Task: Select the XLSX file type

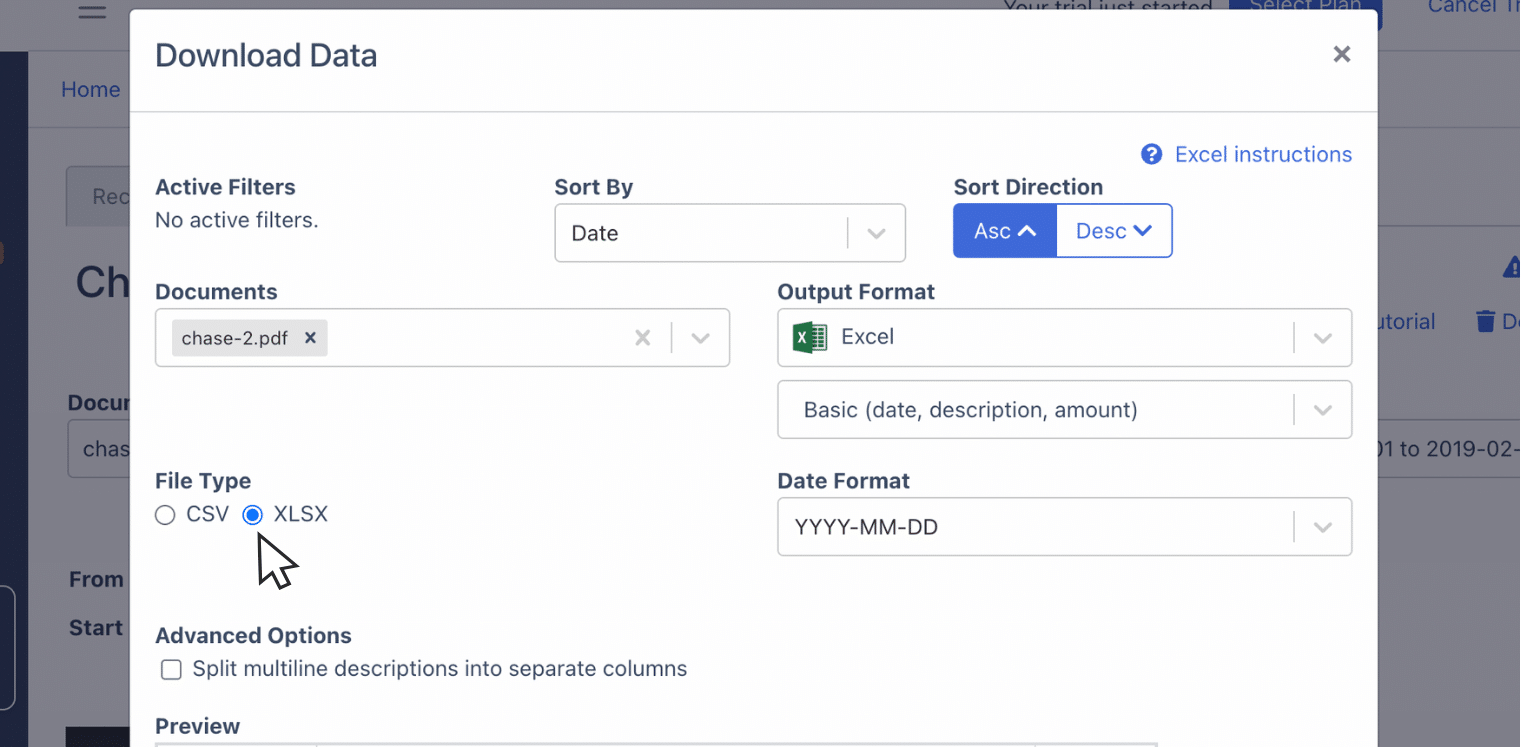Action: [252, 515]
